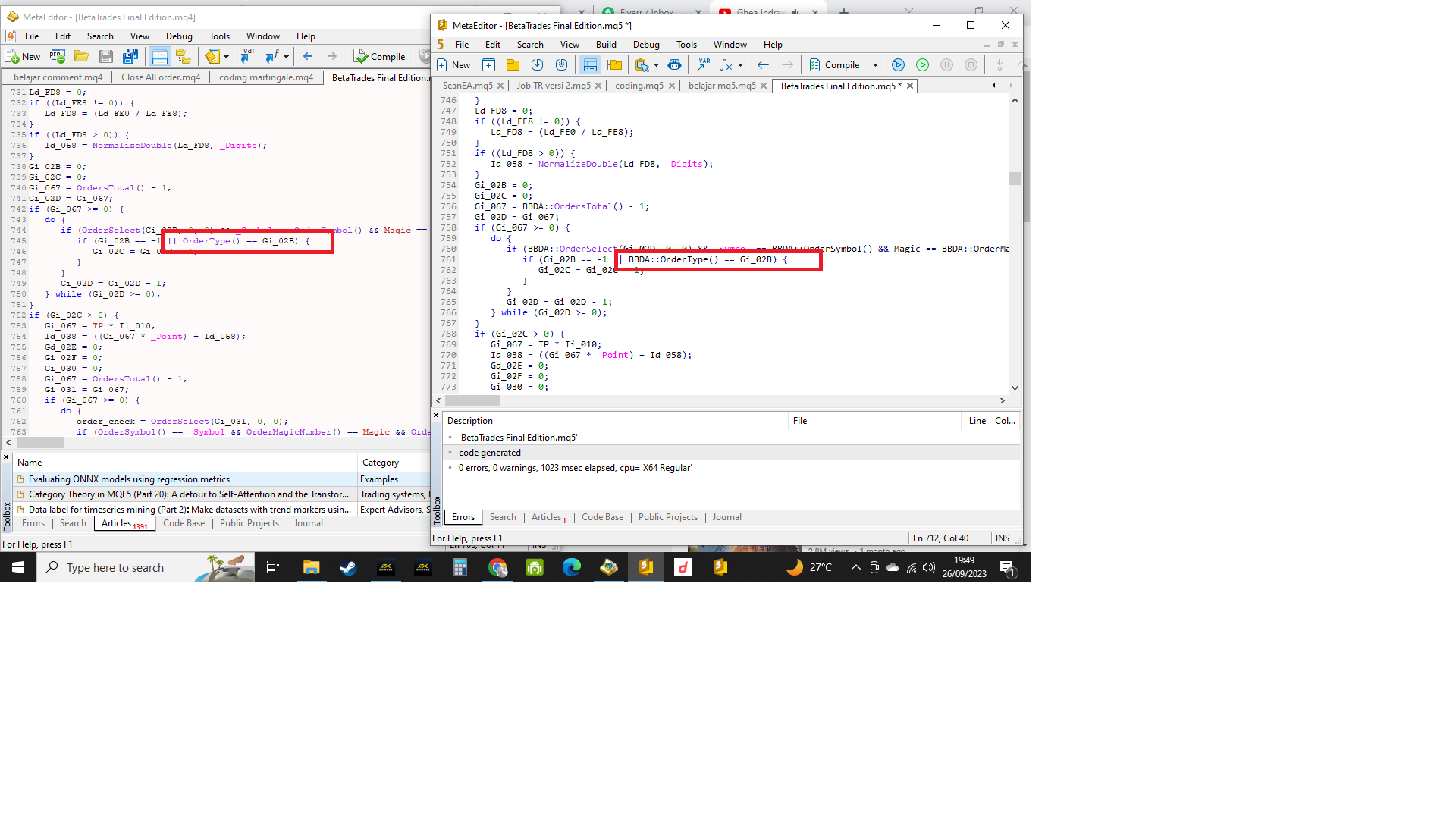The height and width of the screenshot is (819, 1456).
Task: Click Compile in MetaEditor 4 toolbar
Action: (x=380, y=57)
